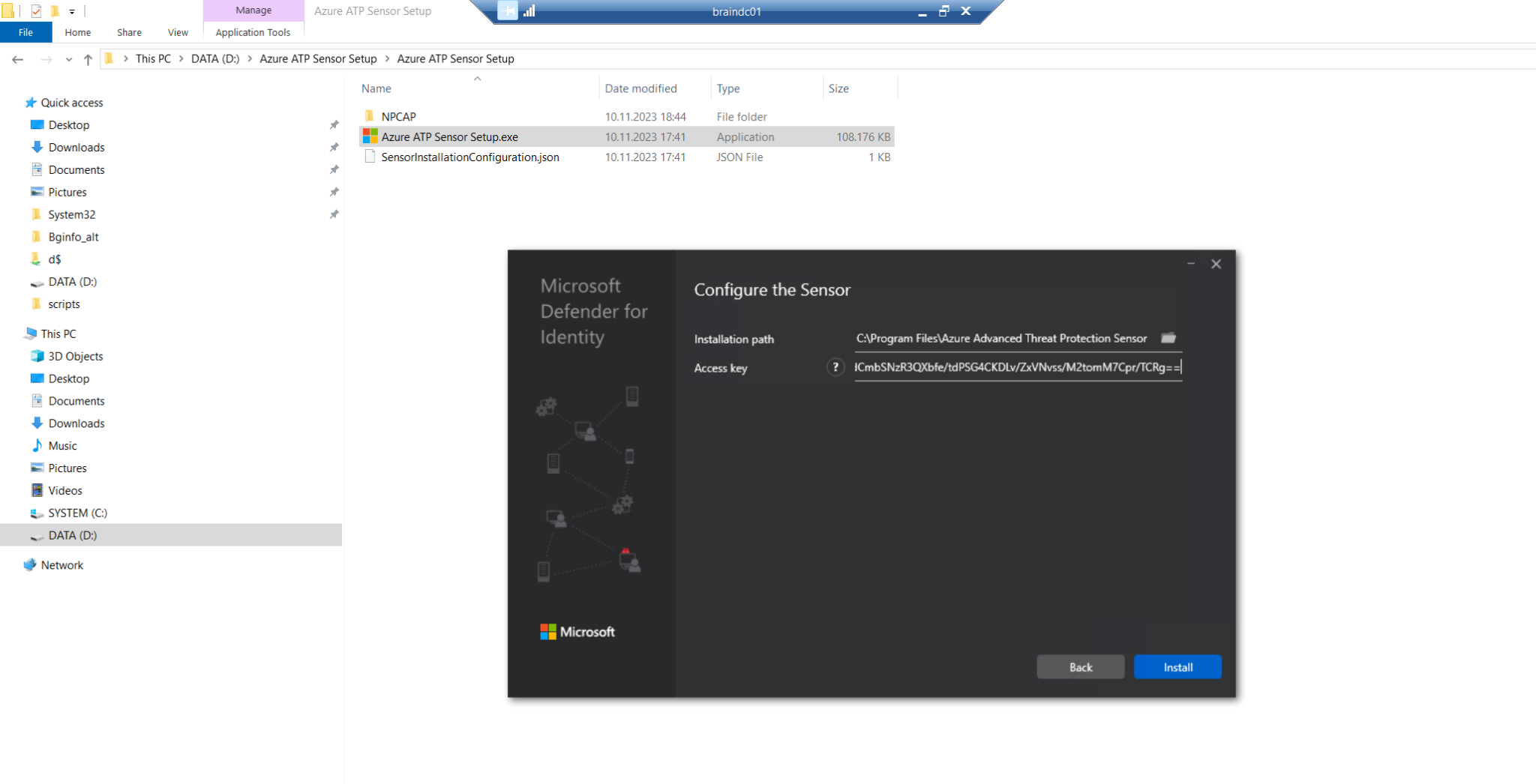The image size is (1536, 784).
Task: Unpin Pictures from Quick access
Action: click(334, 192)
